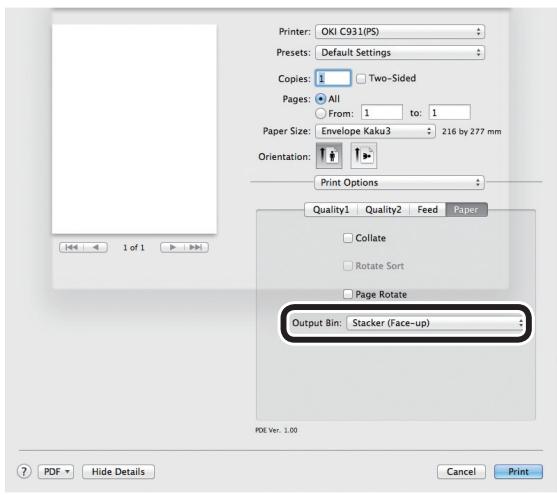Switch to the Quality1 tab
Image resolution: width=557 pixels, height=495 pixels.
(331, 210)
